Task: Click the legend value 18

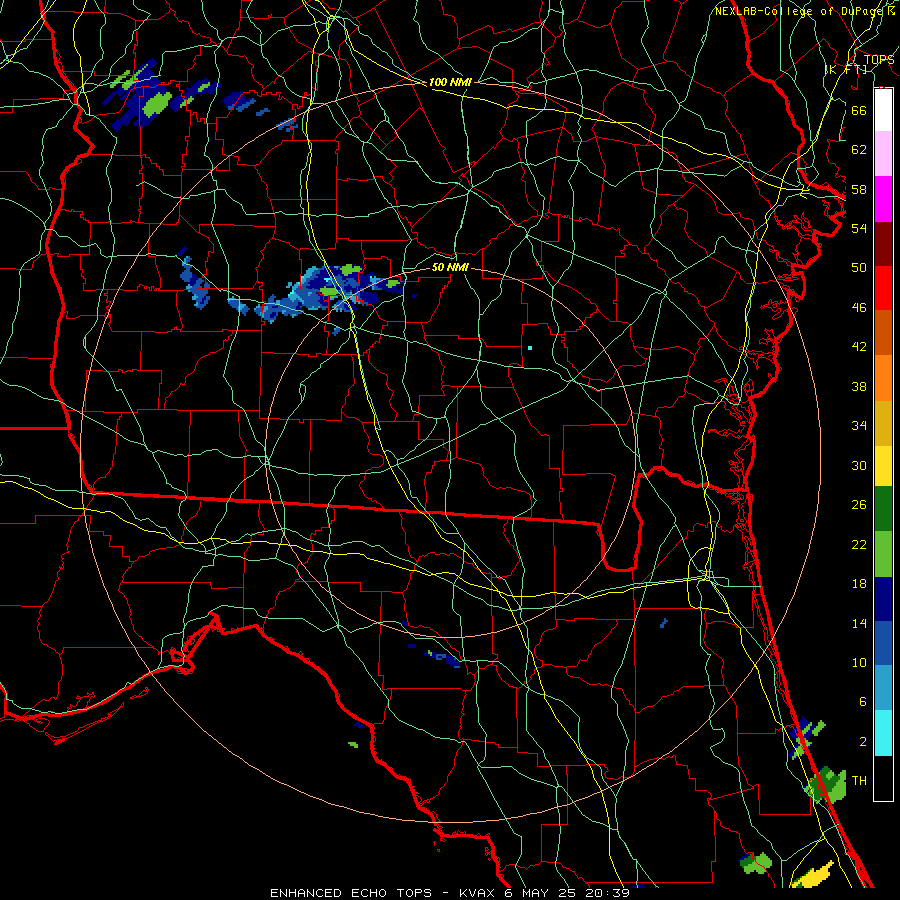Action: [x=859, y=584]
